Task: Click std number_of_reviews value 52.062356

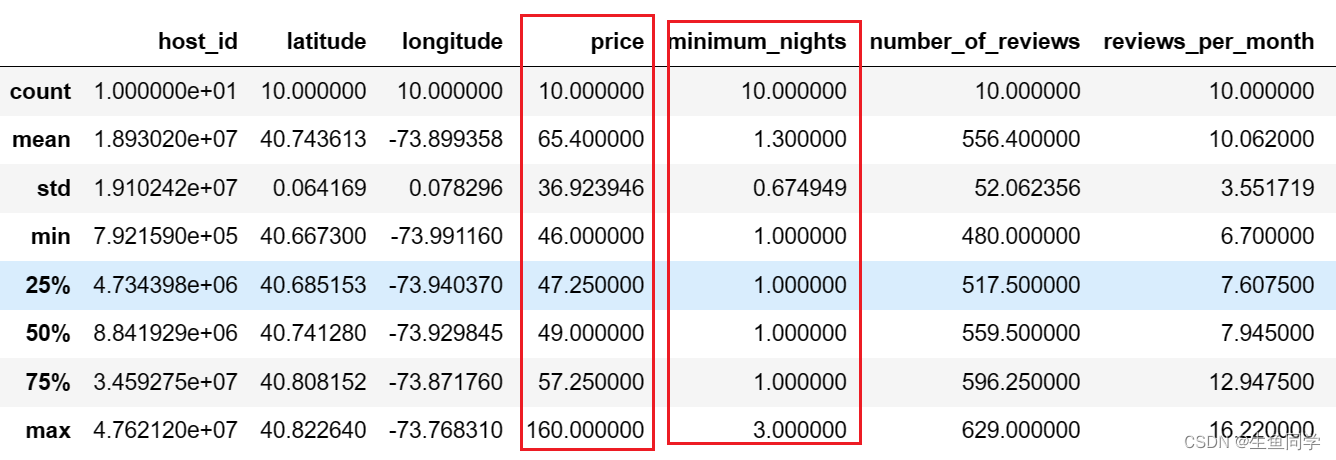Action: (1027, 187)
